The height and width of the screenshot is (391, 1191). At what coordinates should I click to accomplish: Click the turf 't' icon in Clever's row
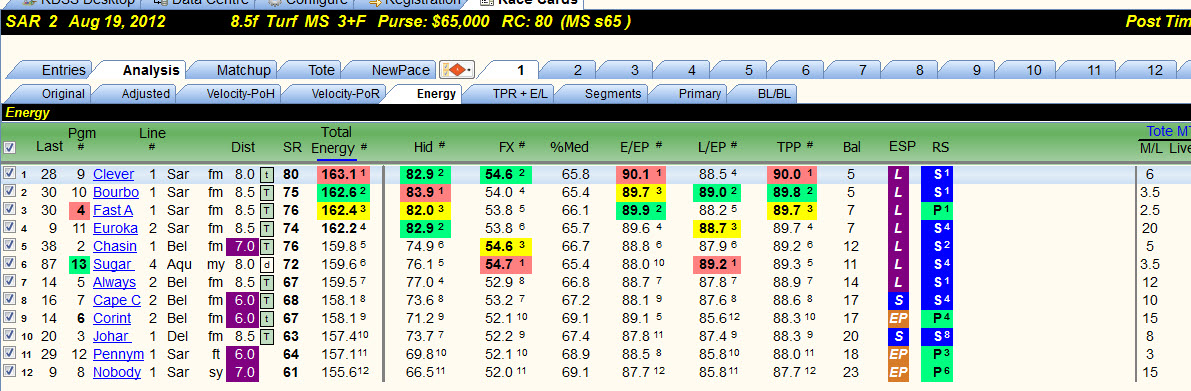[x=266, y=174]
